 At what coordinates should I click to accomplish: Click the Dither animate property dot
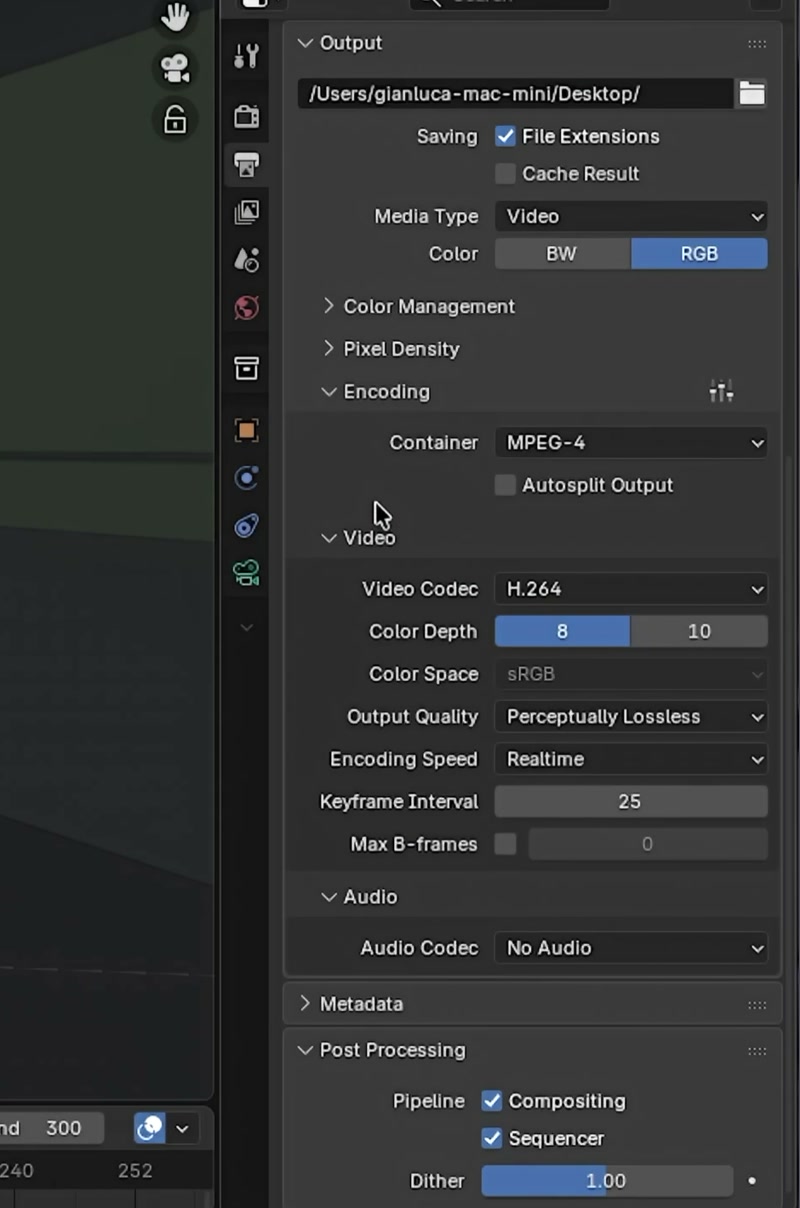(752, 1181)
